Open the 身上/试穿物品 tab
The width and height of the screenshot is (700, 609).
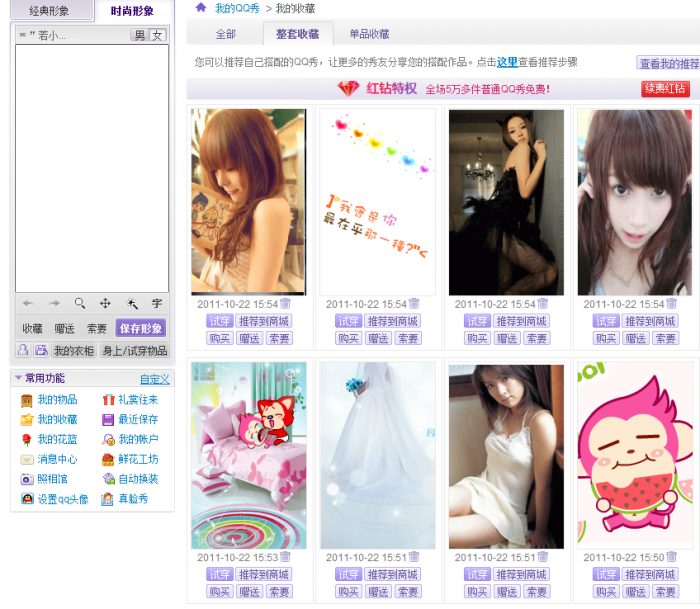[134, 351]
